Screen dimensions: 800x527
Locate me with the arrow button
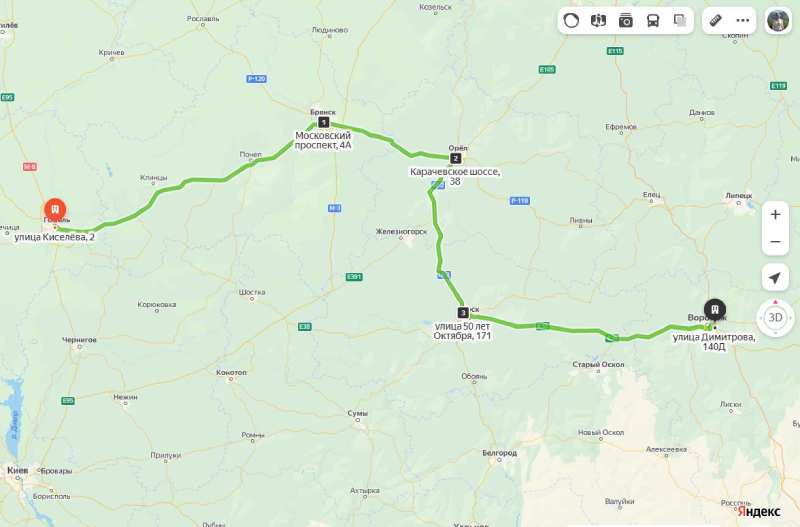pos(775,278)
